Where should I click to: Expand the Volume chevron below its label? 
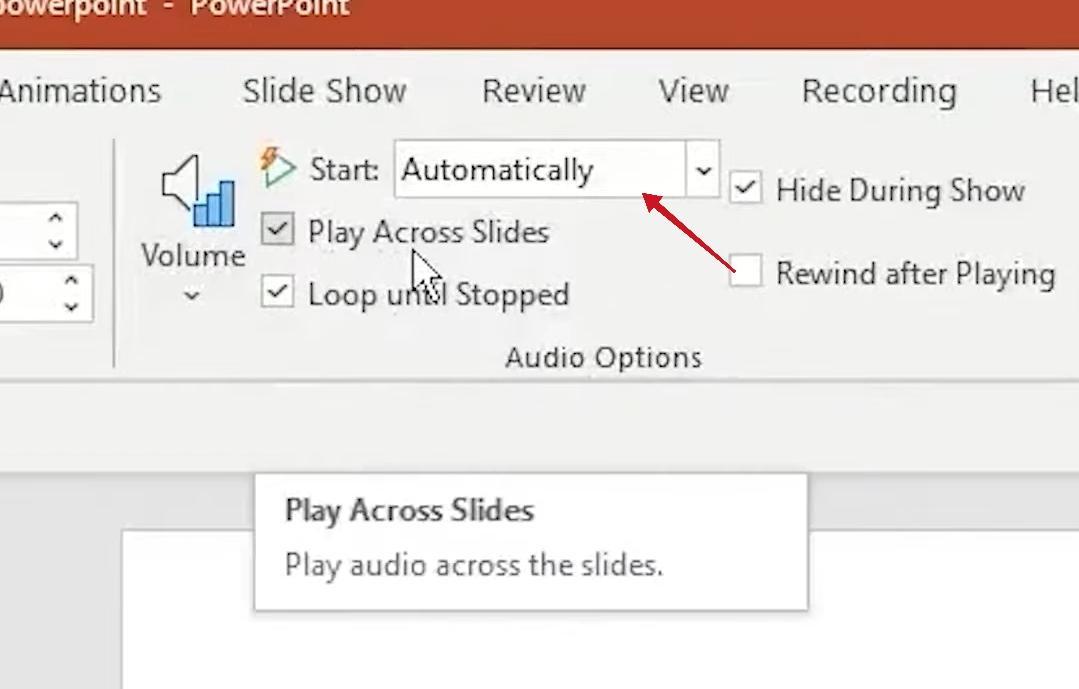pyautogui.click(x=192, y=296)
